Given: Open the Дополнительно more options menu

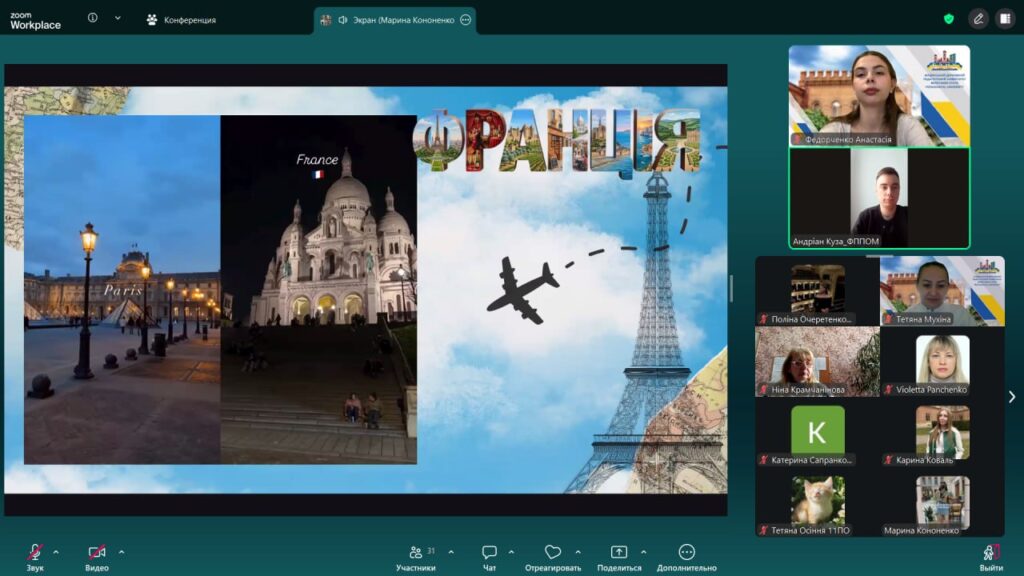Looking at the screenshot, I should tap(686, 553).
